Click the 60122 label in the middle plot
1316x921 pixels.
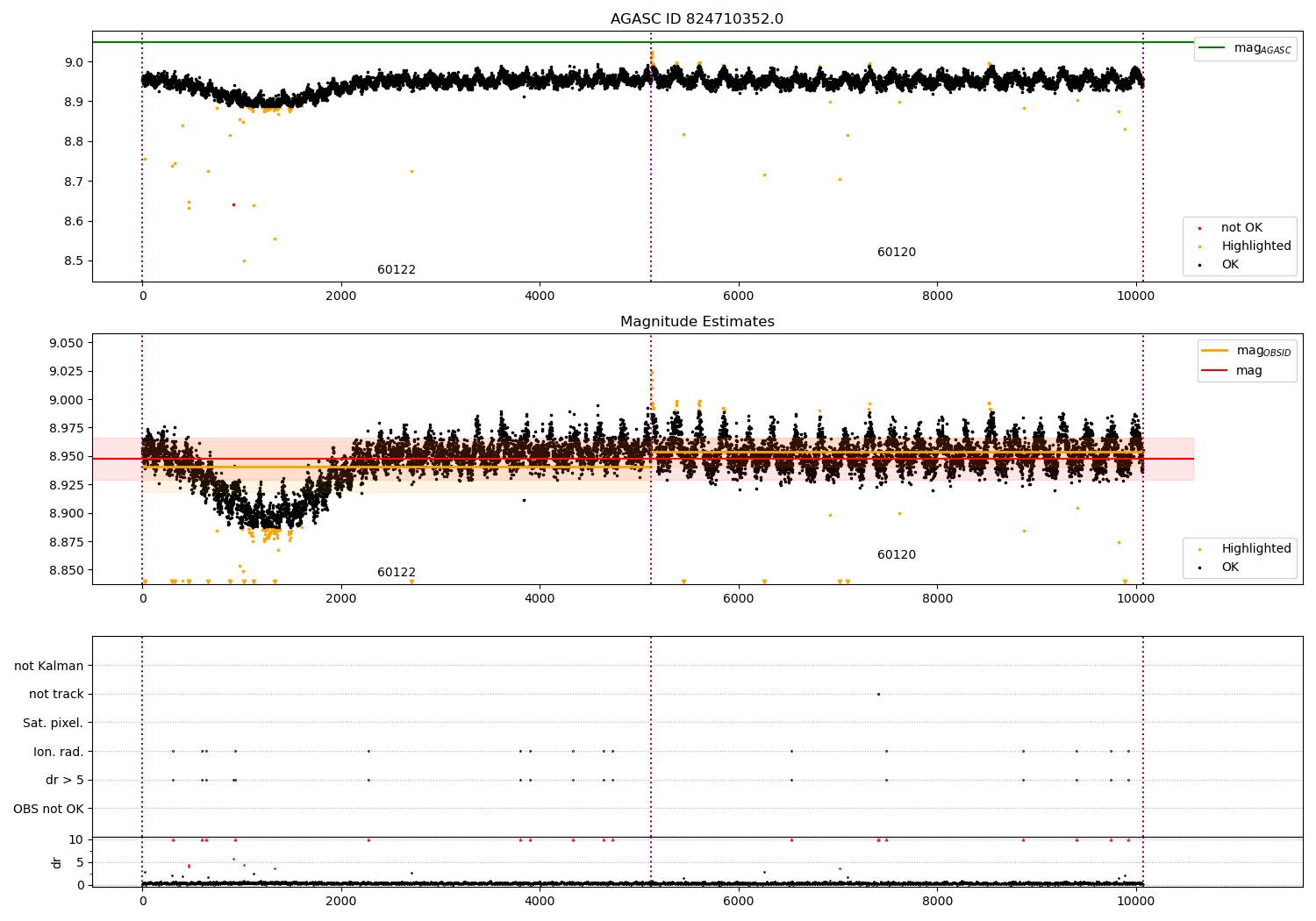(397, 573)
